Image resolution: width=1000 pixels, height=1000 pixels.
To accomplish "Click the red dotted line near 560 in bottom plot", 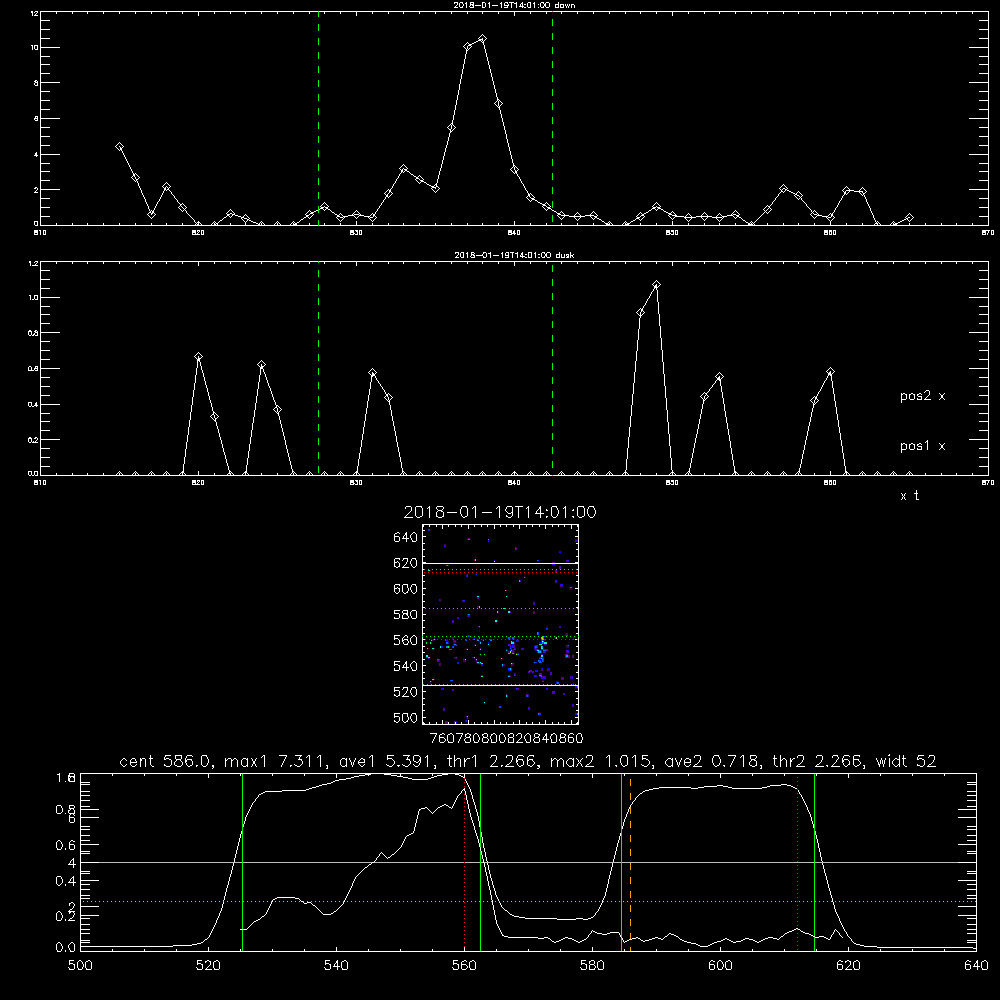I will click(464, 862).
